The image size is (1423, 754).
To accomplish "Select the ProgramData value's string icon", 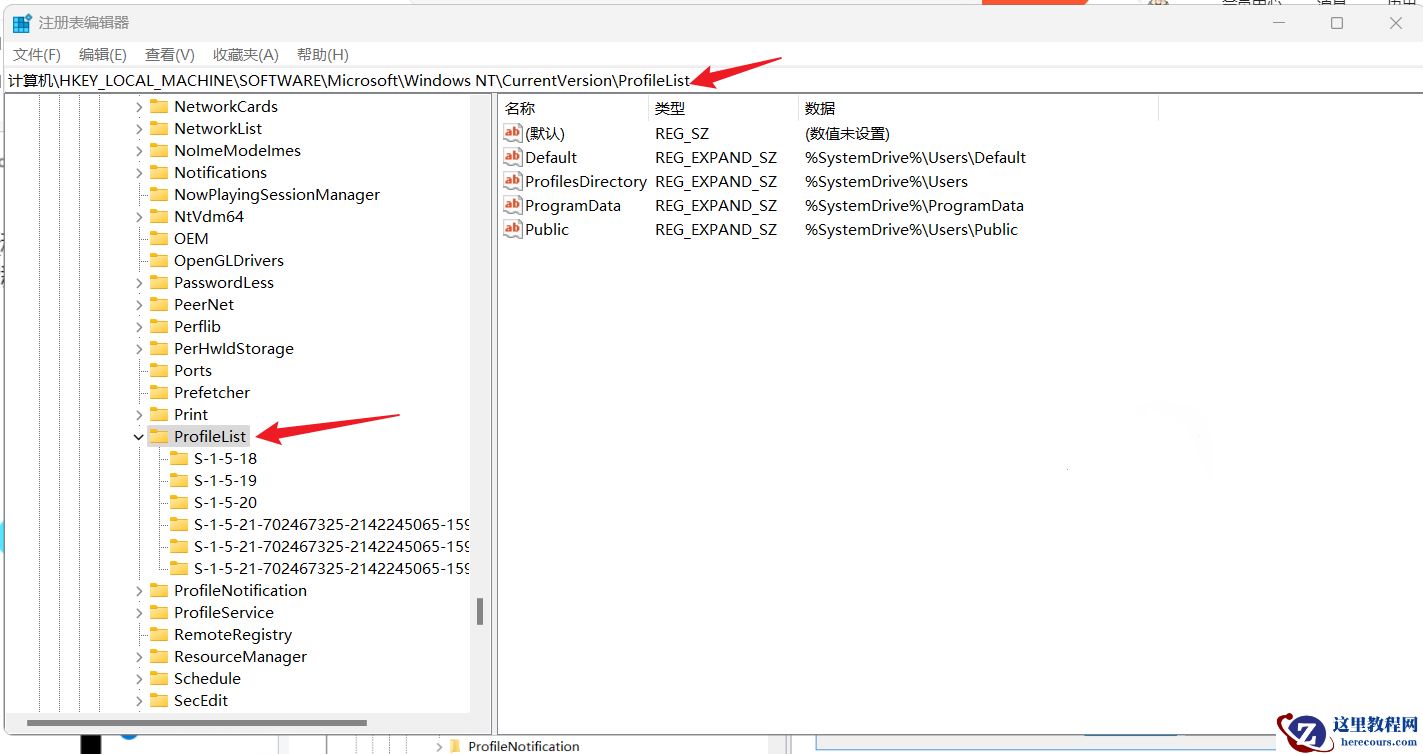I will (512, 205).
